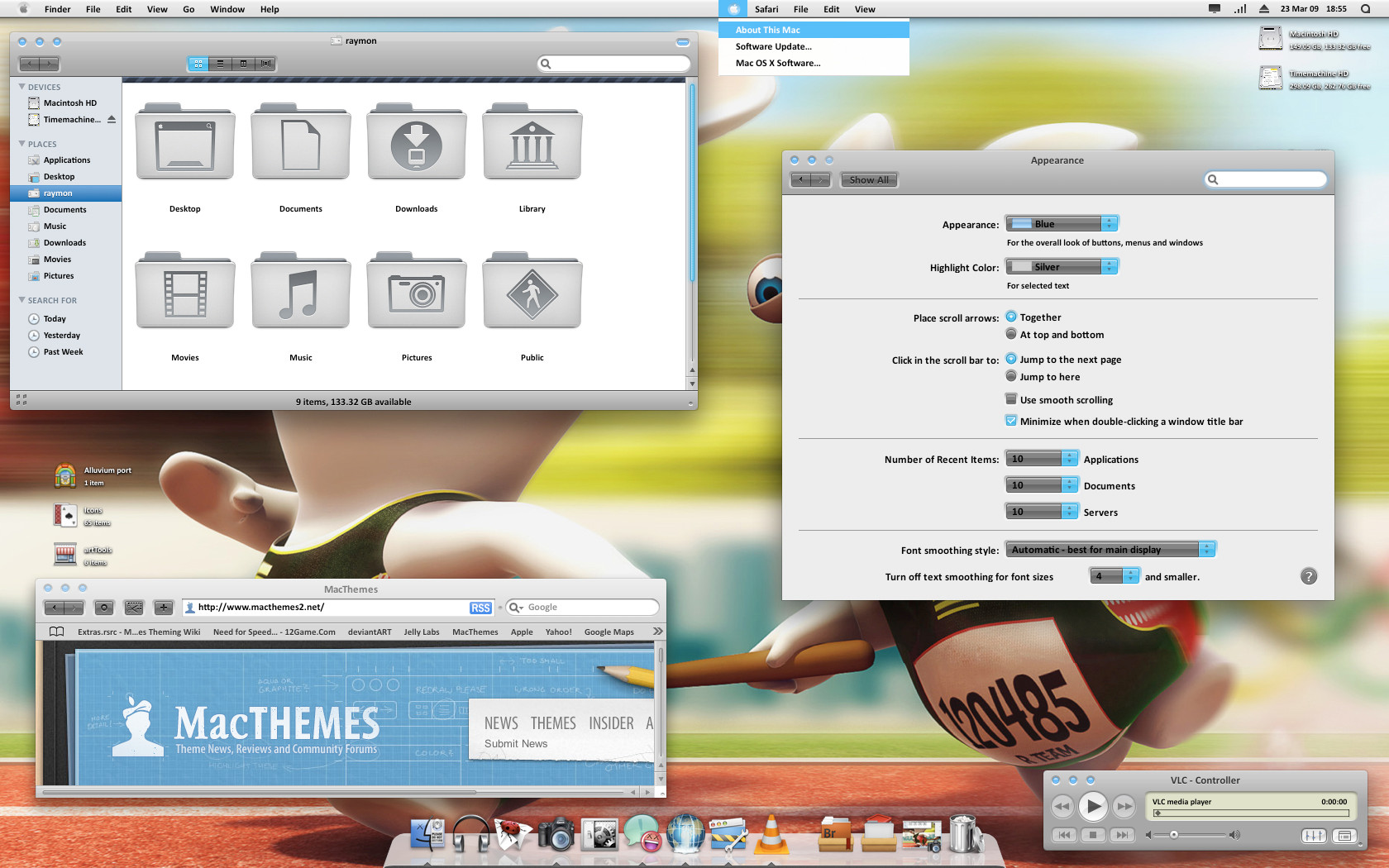Launch the camera app from the Dock
1389x868 pixels.
[556, 834]
